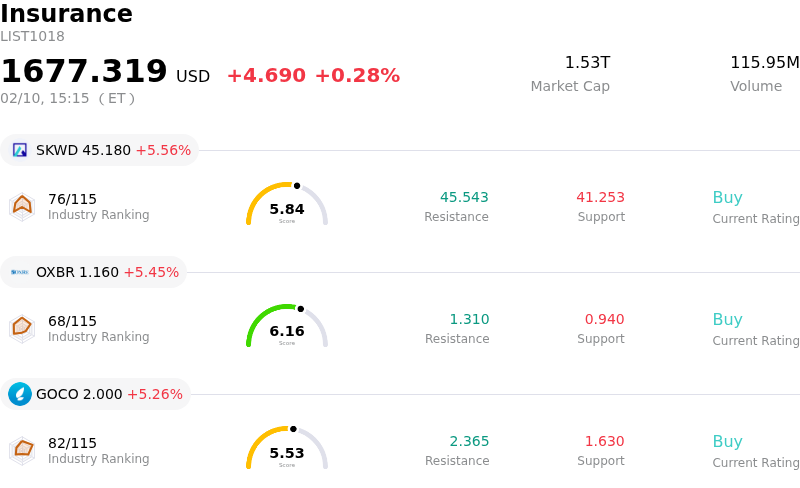Open the OXBR 1.160 stock chip
800x488 pixels.
(94, 272)
